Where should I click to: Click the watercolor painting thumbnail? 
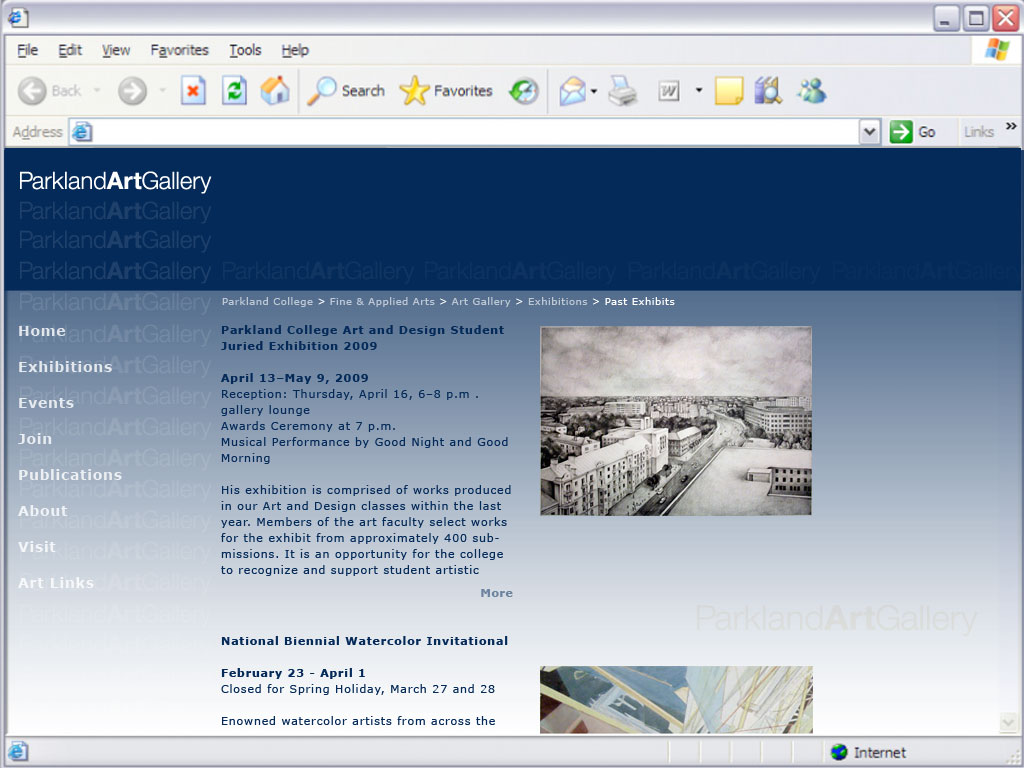[x=676, y=699]
